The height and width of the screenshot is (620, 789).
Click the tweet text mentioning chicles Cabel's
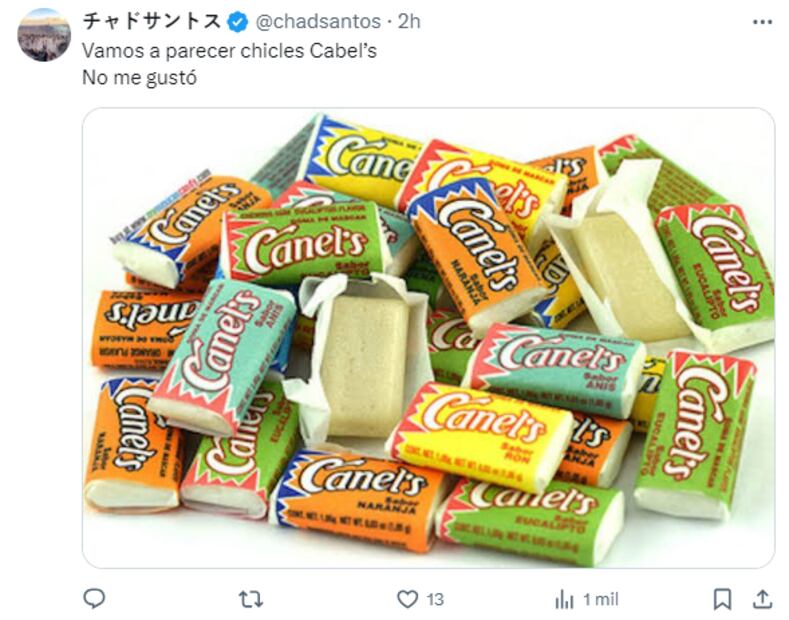point(229,50)
